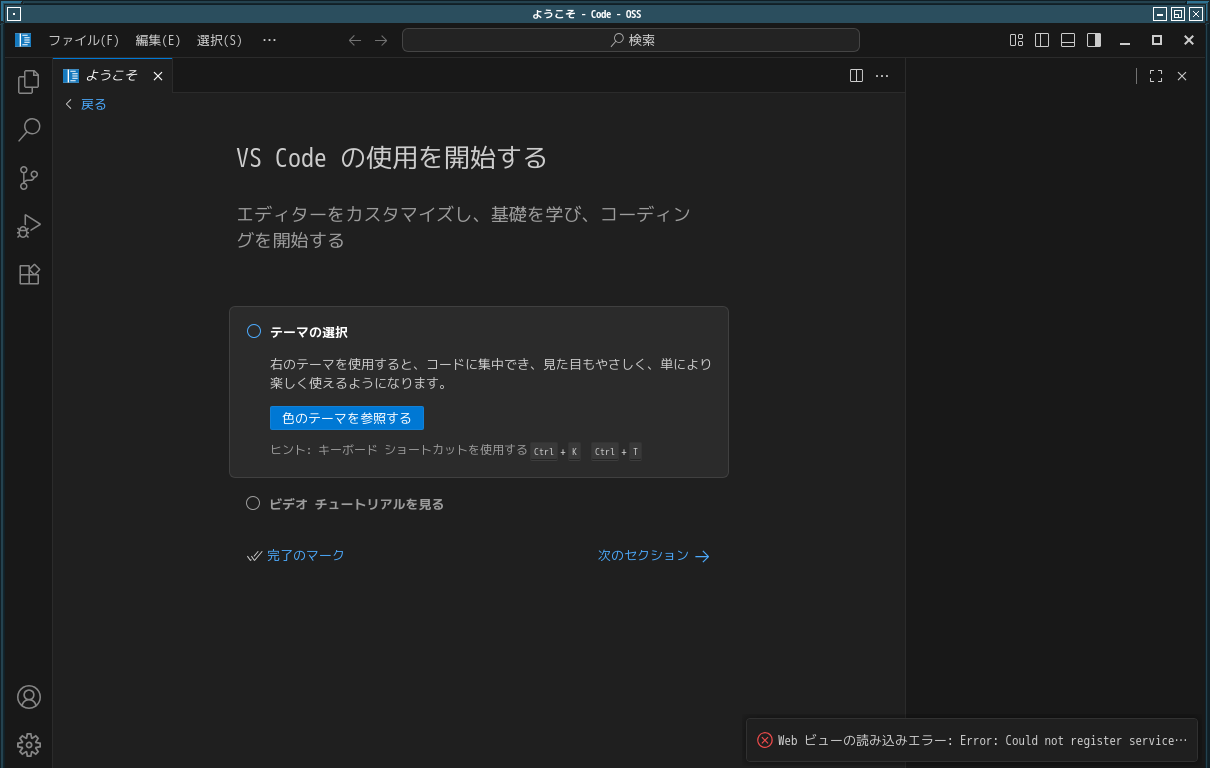
Task: Mark the テーマの選択 step circle
Action: [254, 332]
